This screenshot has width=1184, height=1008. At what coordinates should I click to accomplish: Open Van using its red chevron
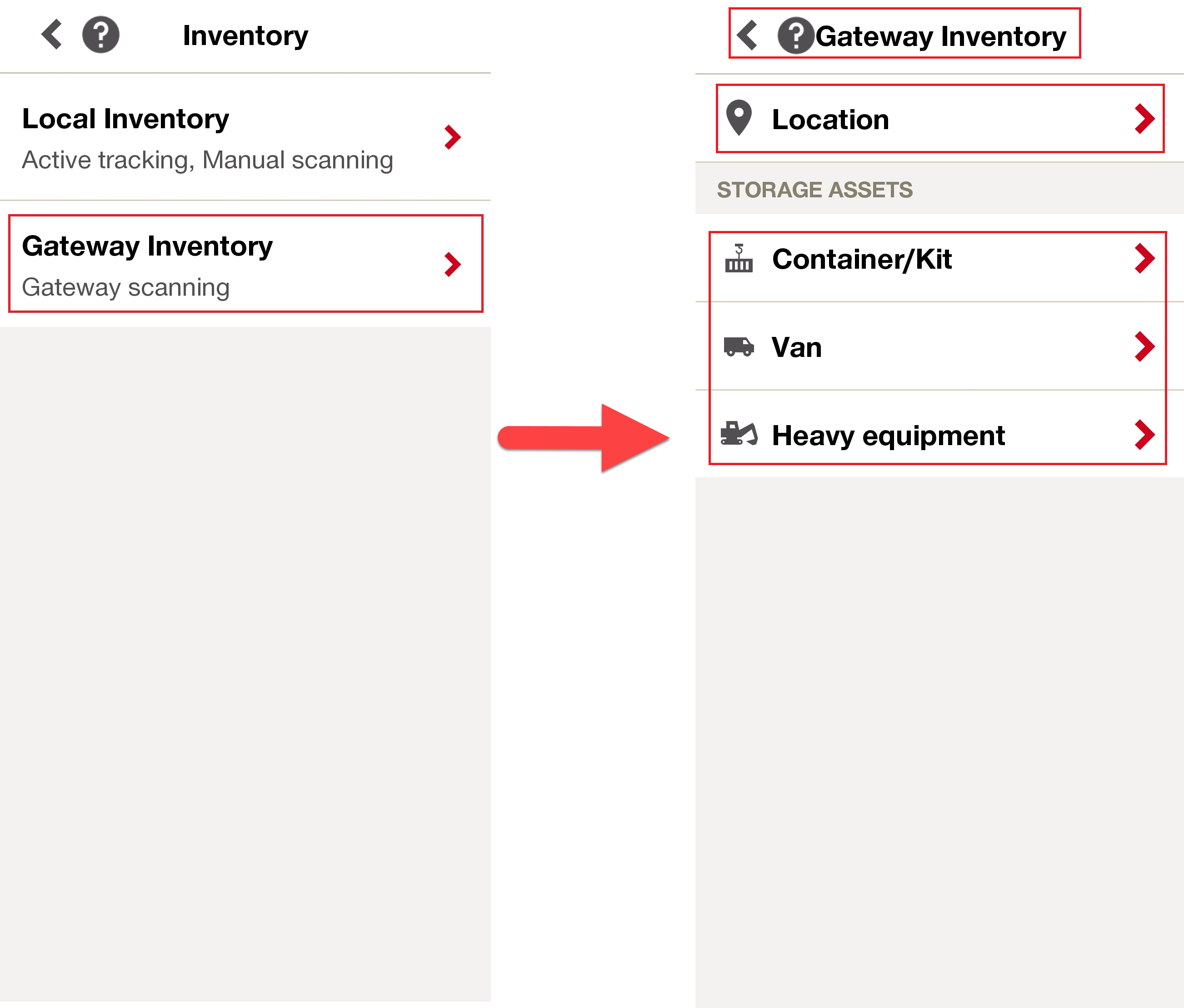(1144, 346)
